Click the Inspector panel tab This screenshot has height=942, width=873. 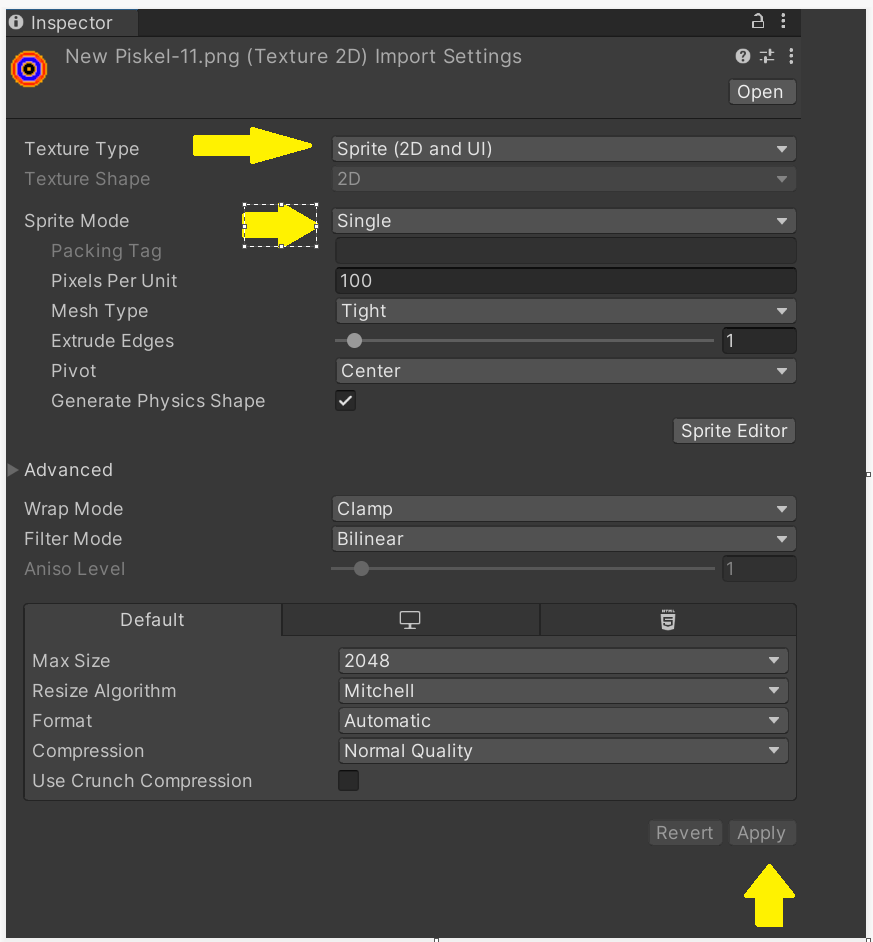[70, 21]
